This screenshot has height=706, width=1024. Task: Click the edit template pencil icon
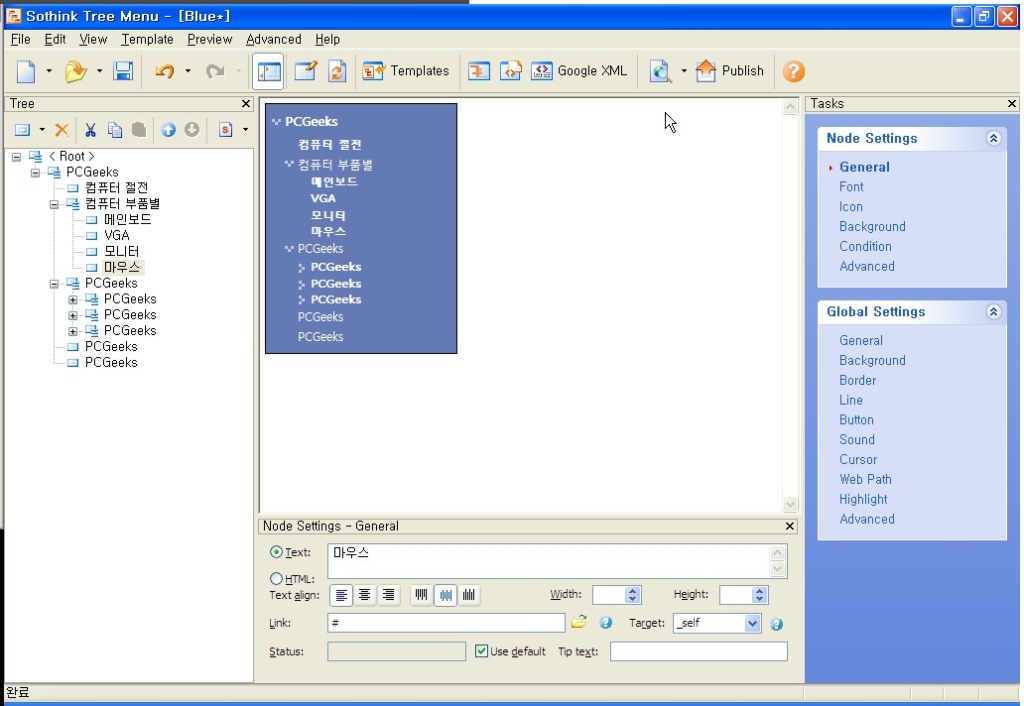click(306, 71)
